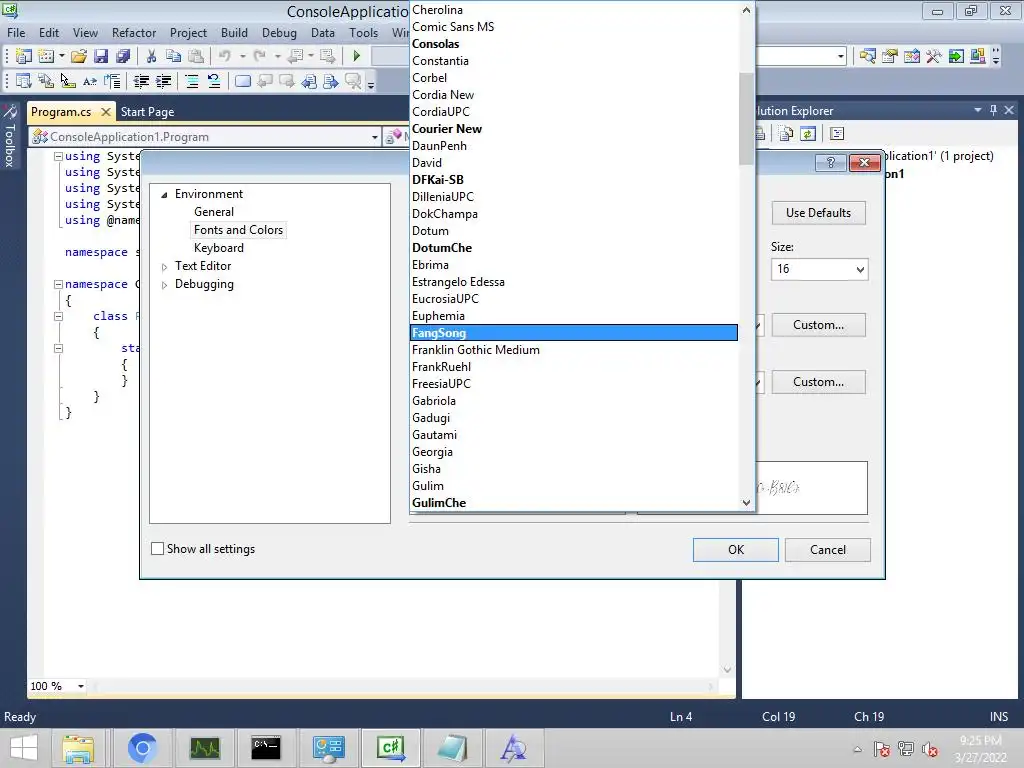Click View Class Diagram icon in Solution Explorer
The height and width of the screenshot is (768, 1024).
[837, 134]
